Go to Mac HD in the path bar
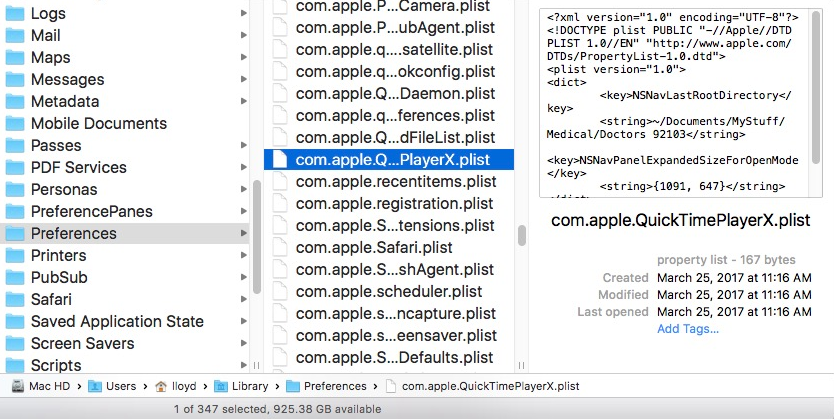This screenshot has width=834, height=419. (x=49, y=386)
